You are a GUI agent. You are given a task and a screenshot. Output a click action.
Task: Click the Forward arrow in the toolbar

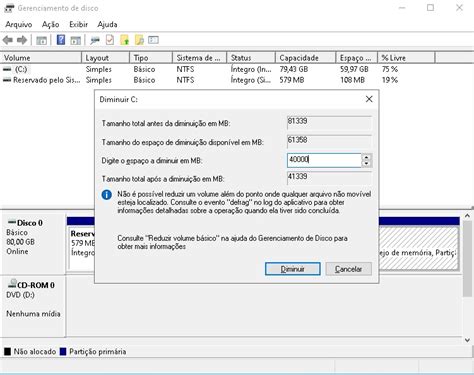click(x=22, y=40)
